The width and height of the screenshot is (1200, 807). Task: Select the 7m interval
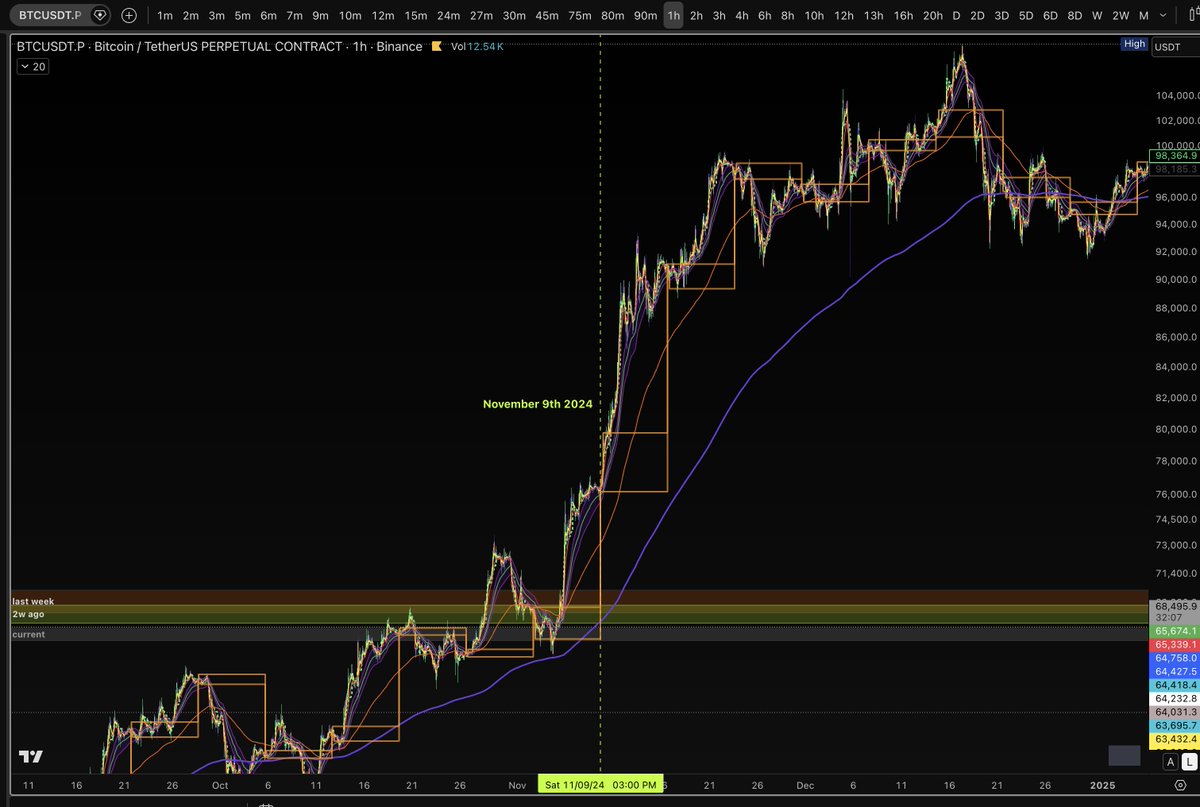coord(294,16)
